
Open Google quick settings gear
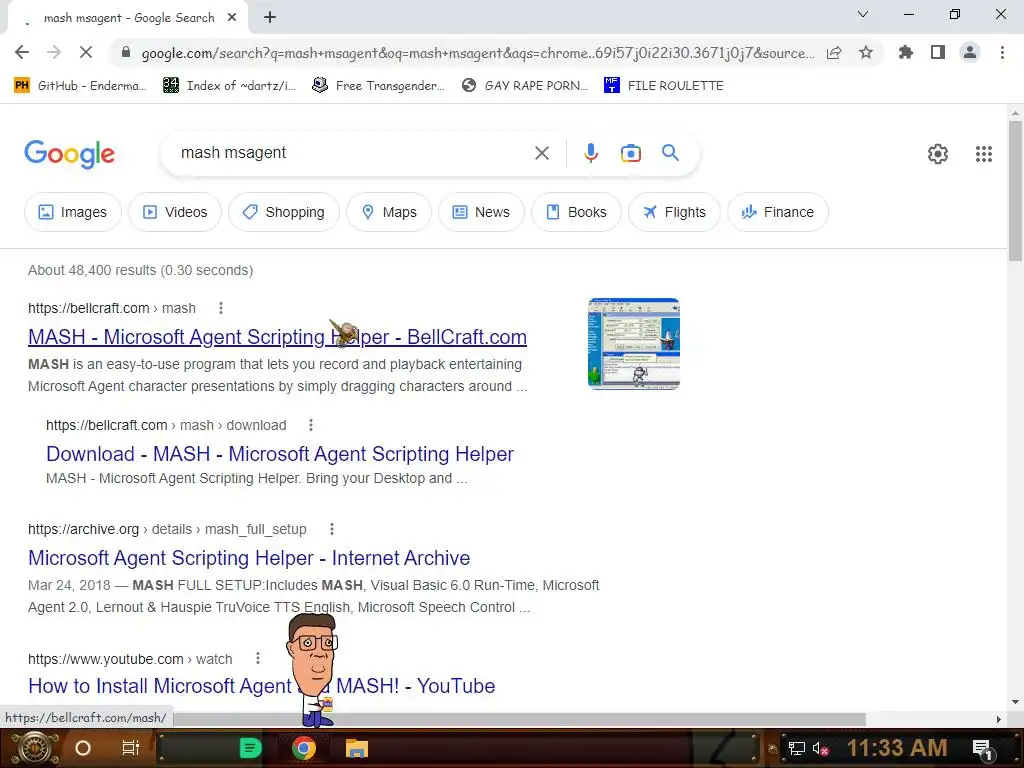938,153
